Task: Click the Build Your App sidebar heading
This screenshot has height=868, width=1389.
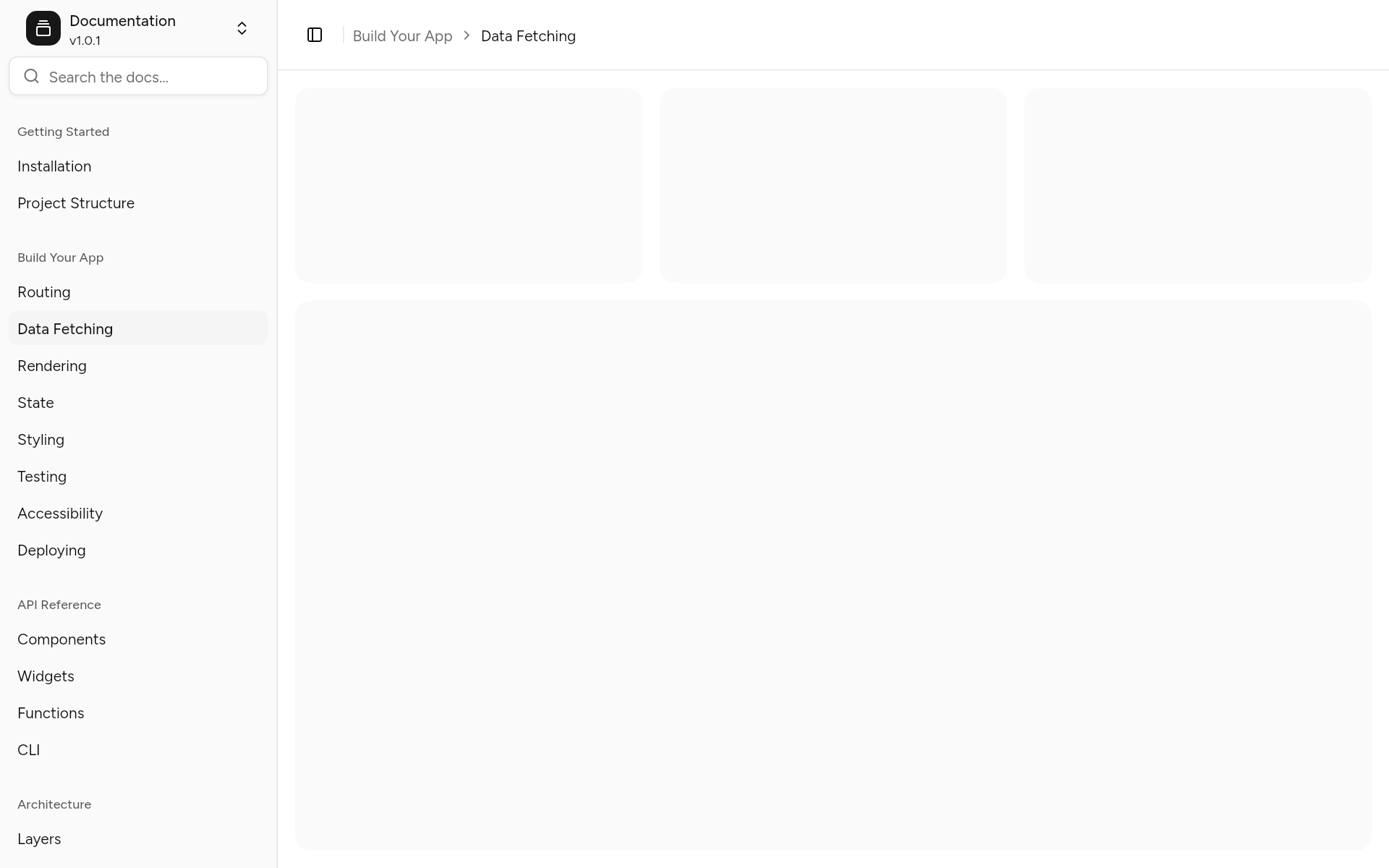Action: (60, 258)
